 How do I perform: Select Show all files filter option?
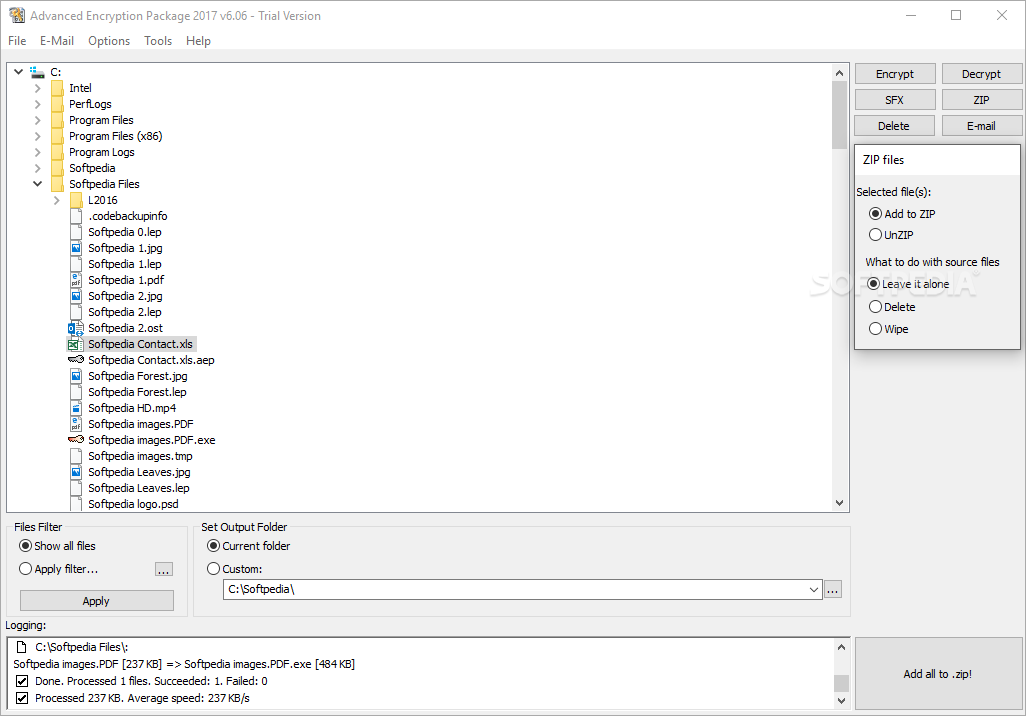[26, 546]
